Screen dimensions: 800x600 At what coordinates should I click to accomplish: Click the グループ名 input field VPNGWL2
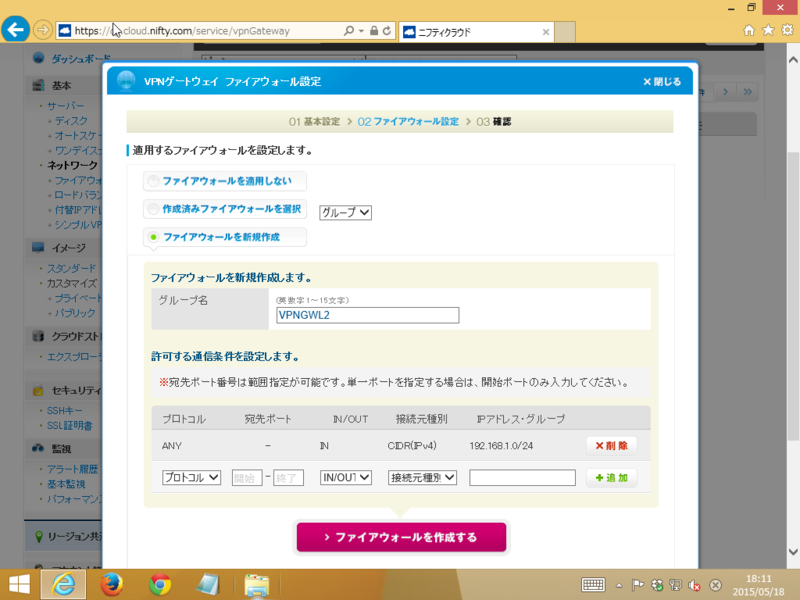tap(367, 315)
